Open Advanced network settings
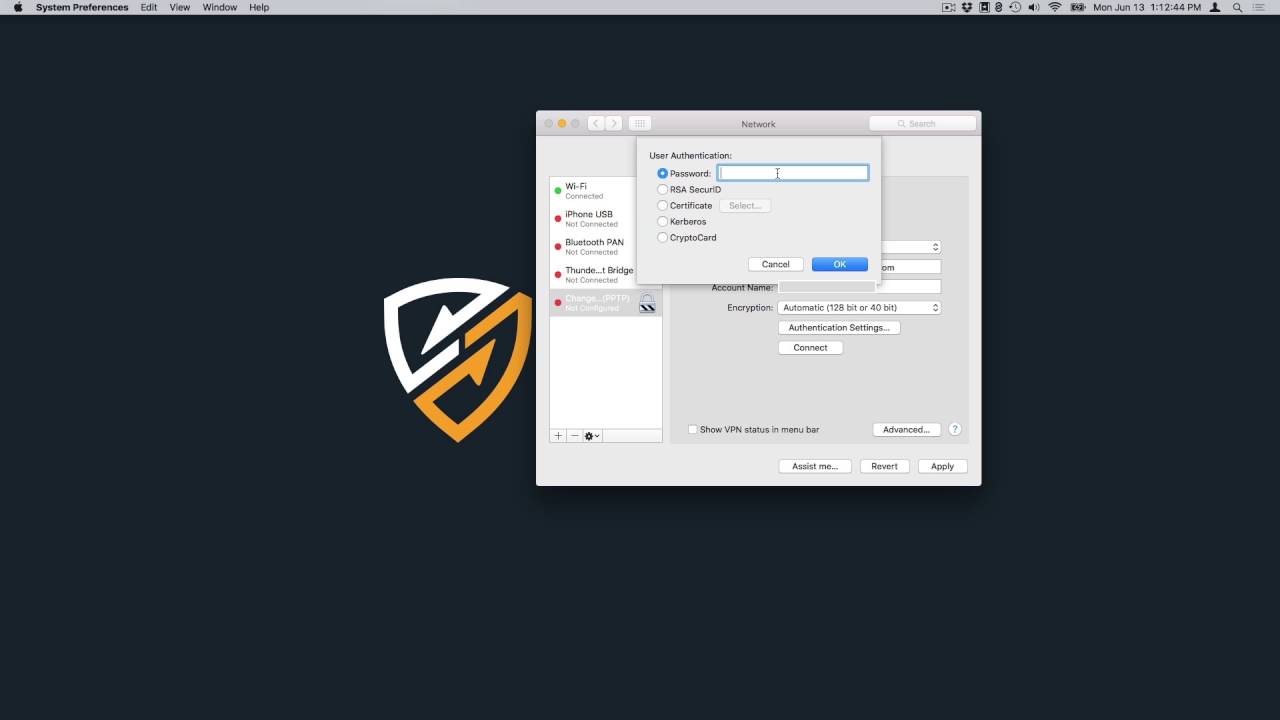1280x720 pixels. click(x=907, y=429)
